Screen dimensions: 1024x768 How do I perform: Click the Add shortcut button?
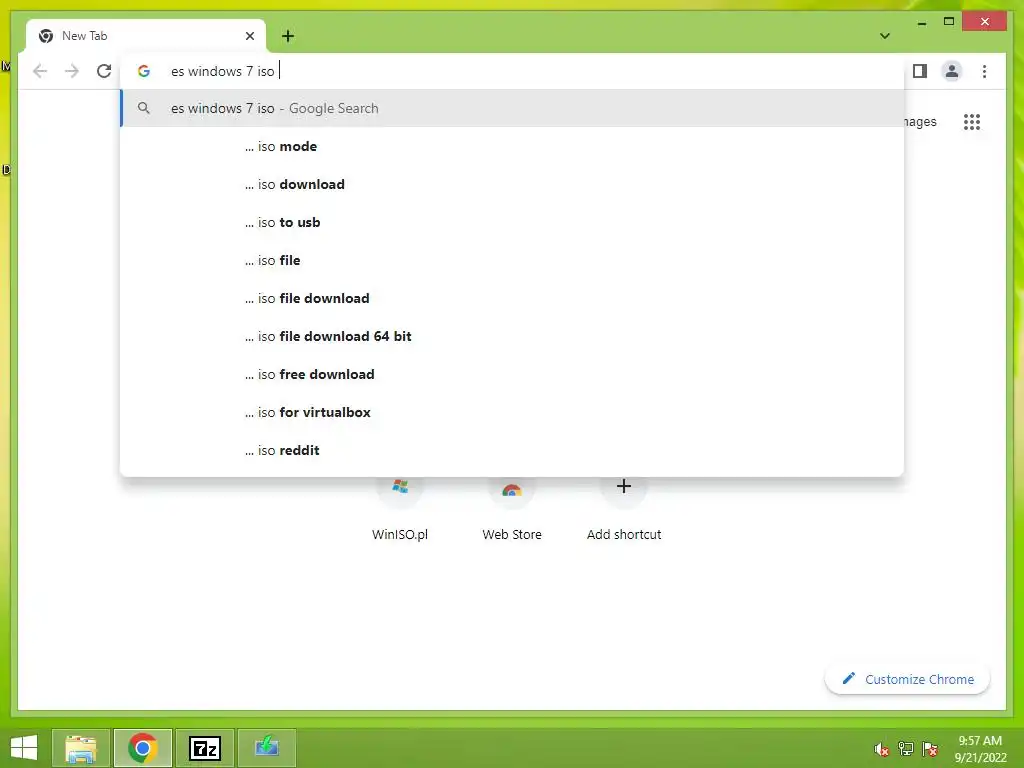624,509
